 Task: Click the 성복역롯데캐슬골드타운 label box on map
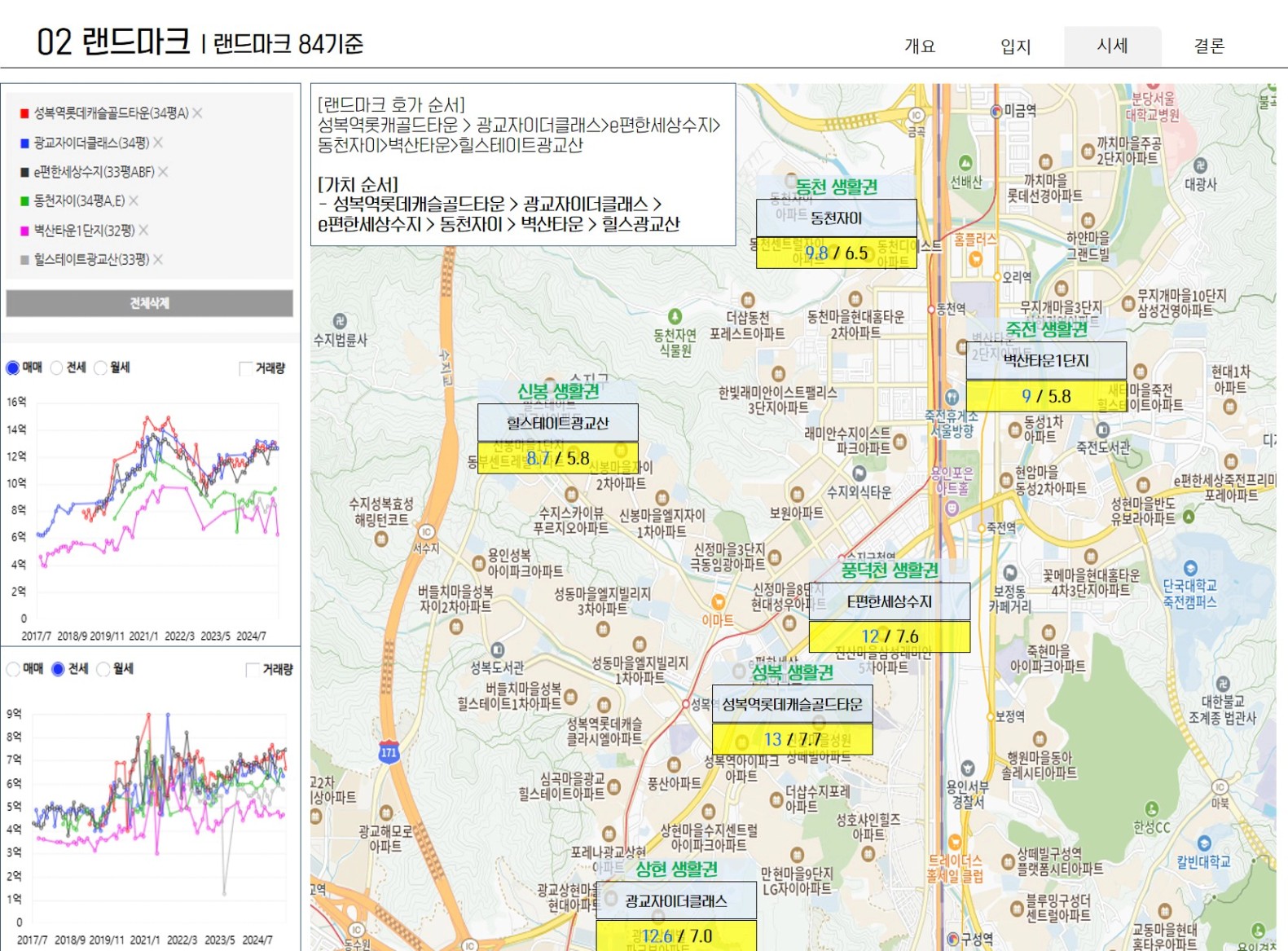(793, 704)
